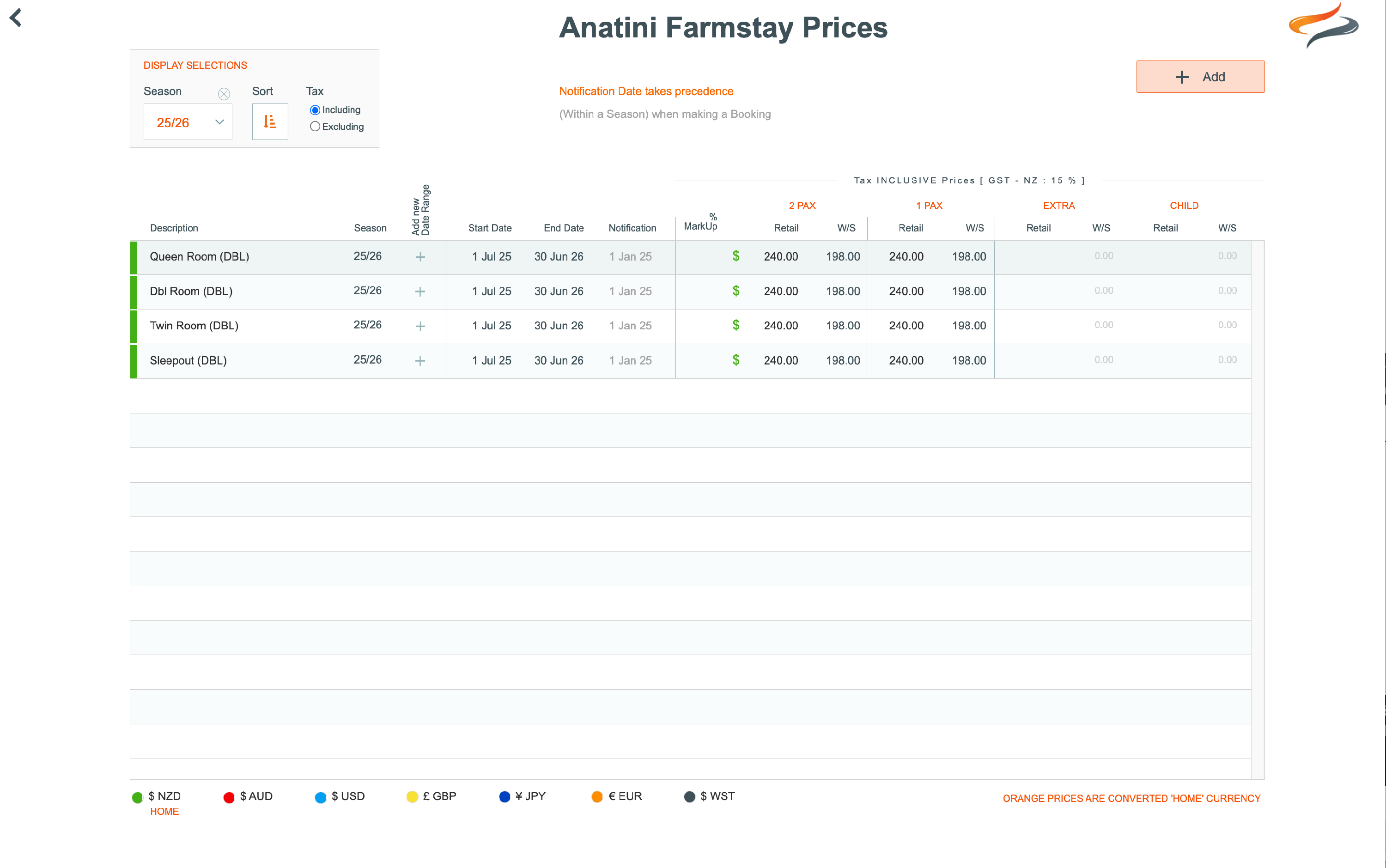Add new date range for Dbl Room
This screenshot has width=1386, height=868.
[x=420, y=291]
